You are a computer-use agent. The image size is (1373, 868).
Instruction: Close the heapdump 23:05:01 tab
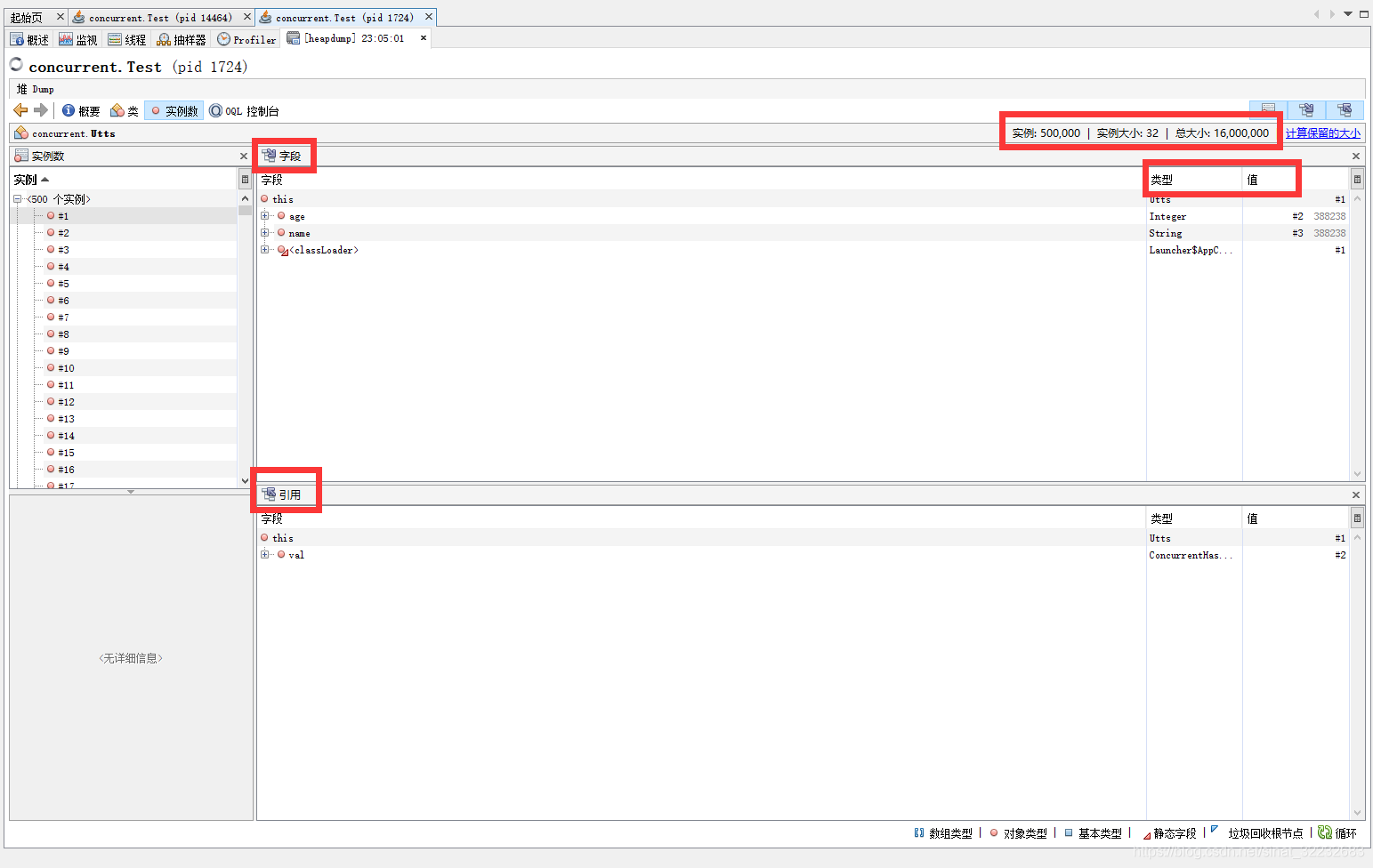(424, 38)
